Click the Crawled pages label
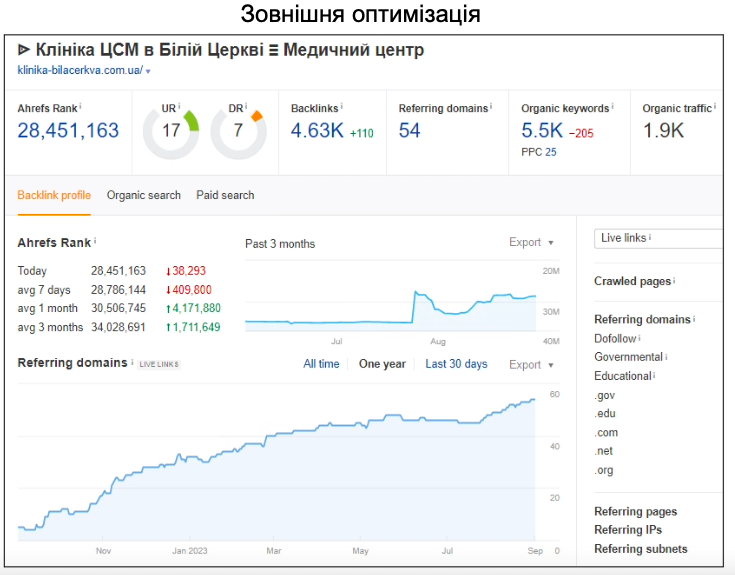 click(x=632, y=281)
